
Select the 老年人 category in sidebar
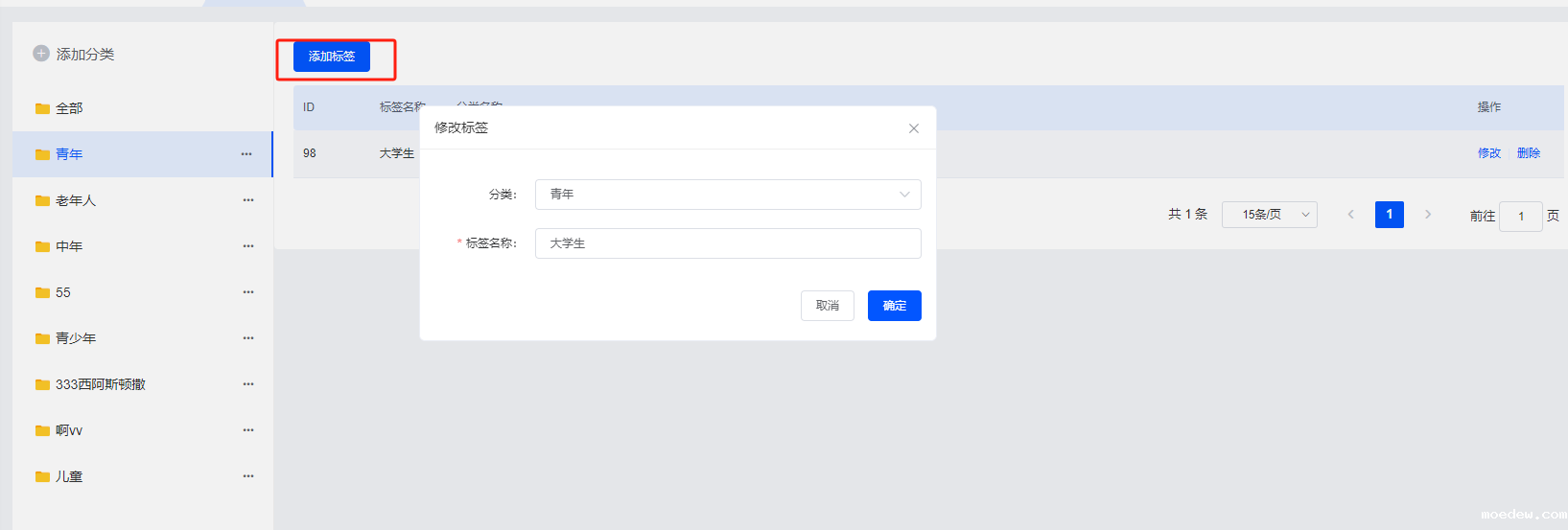(76, 200)
